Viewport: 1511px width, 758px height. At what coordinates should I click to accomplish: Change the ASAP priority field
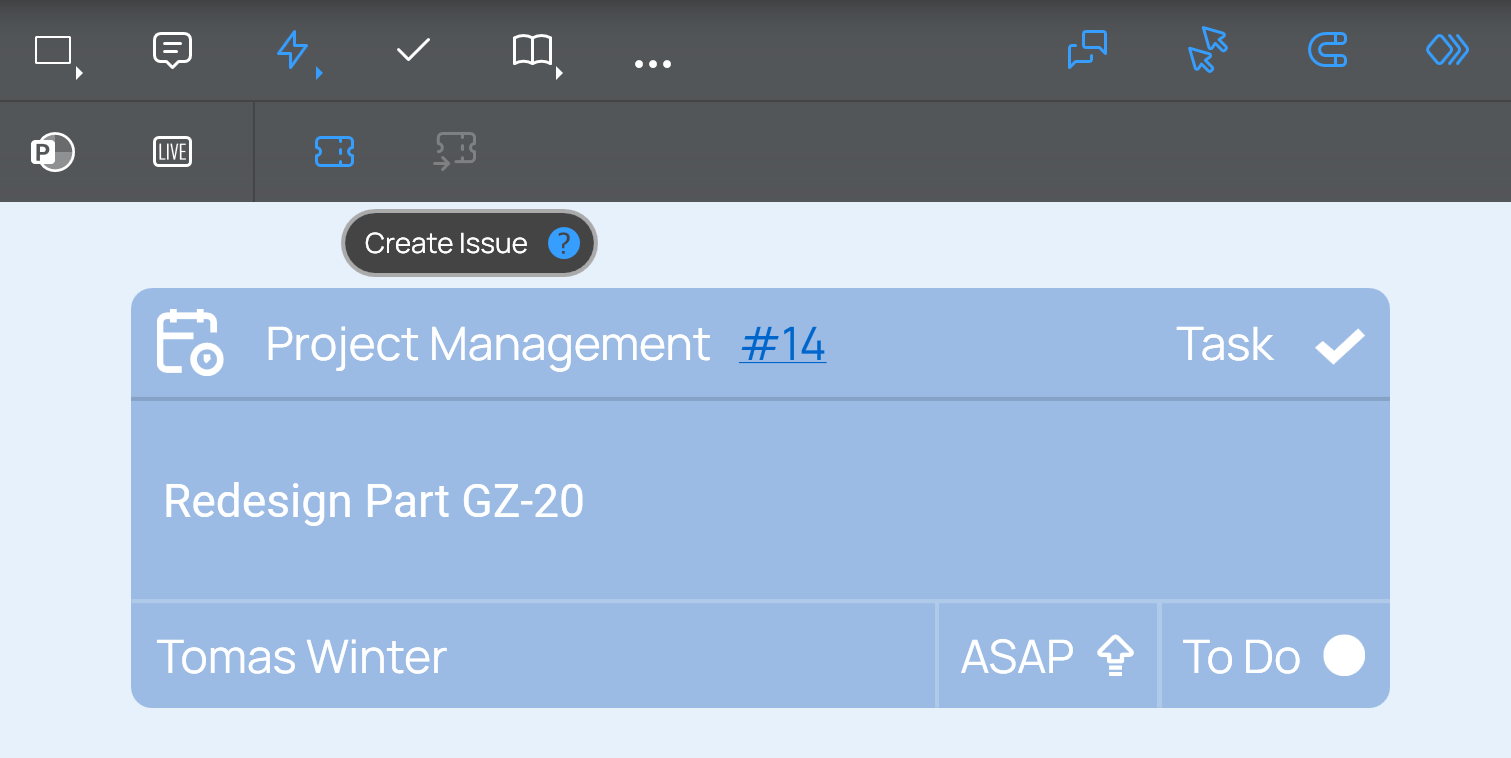[x=1046, y=657]
